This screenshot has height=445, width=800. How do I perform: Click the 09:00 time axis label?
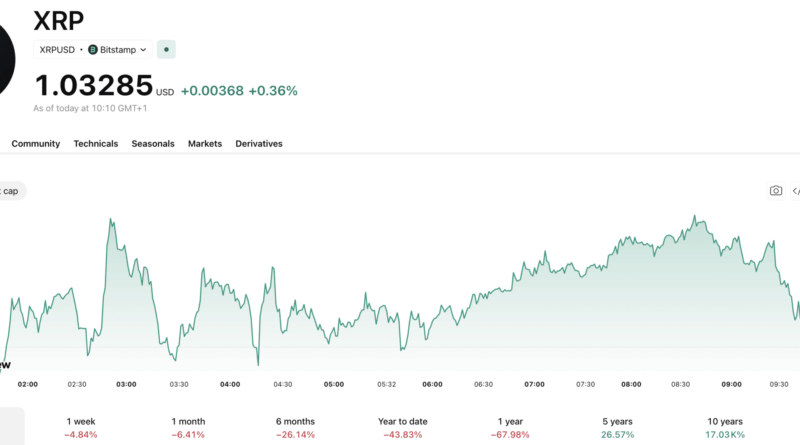click(731, 384)
